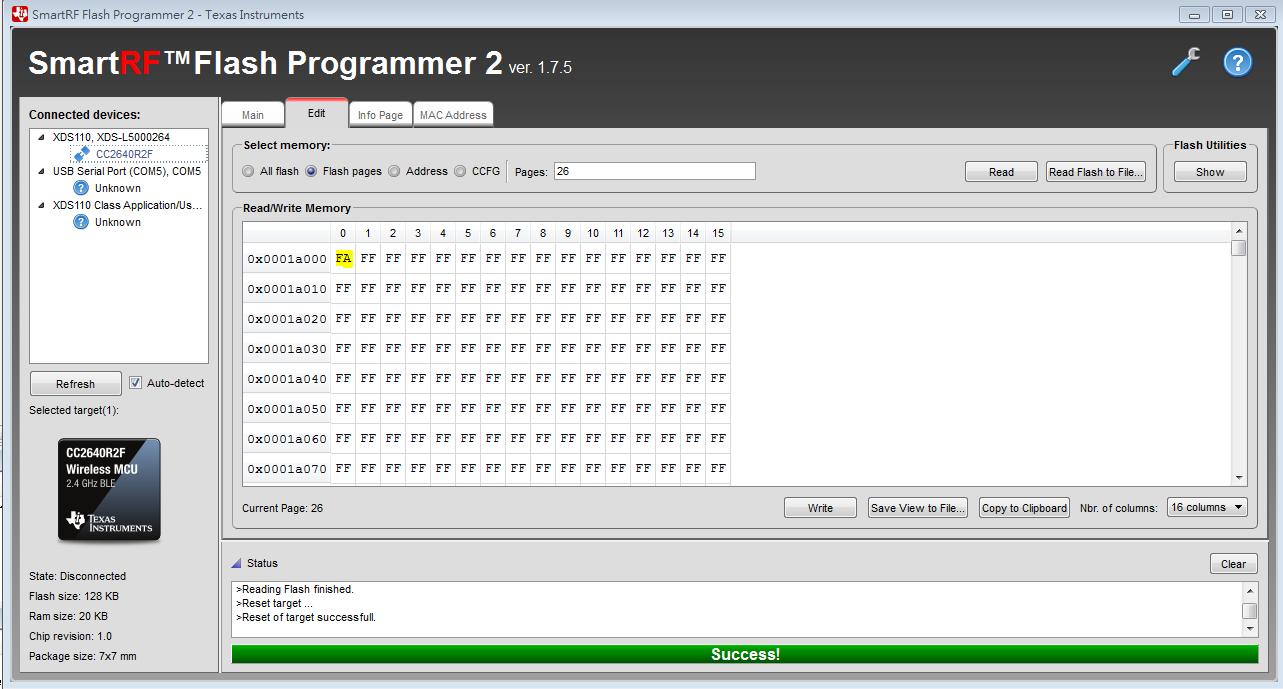Click 'Flash size: 128 KB' text

click(x=74, y=596)
